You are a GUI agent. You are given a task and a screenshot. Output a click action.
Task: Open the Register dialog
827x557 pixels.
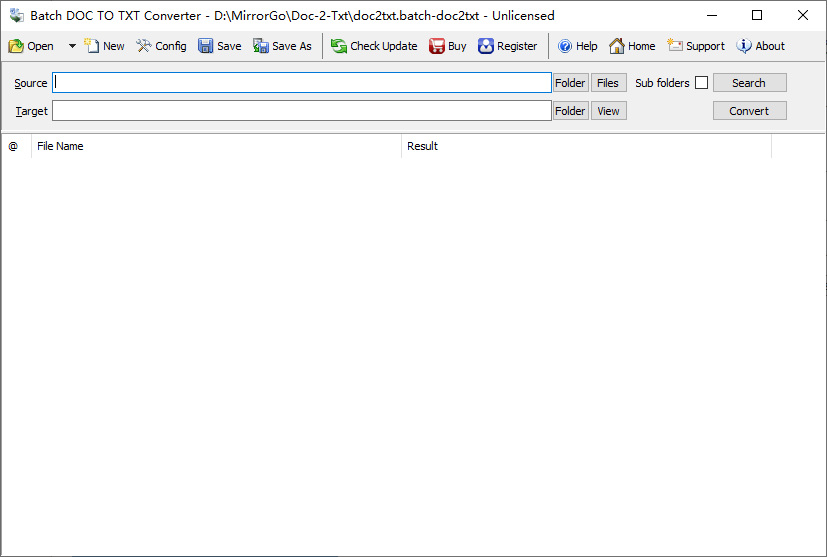pyautogui.click(x=507, y=46)
